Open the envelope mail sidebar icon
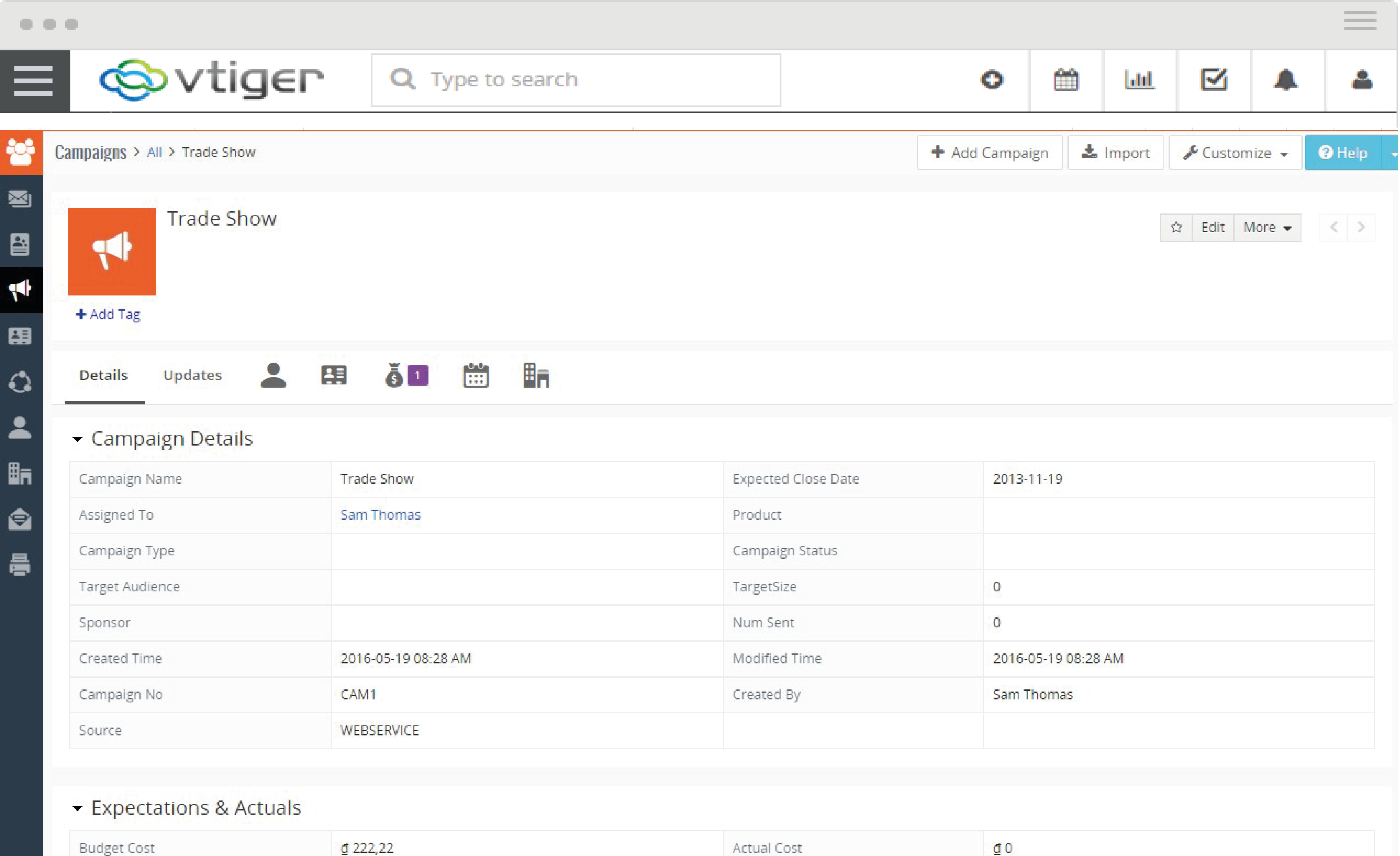This screenshot has width=1400, height=856. tap(20, 198)
